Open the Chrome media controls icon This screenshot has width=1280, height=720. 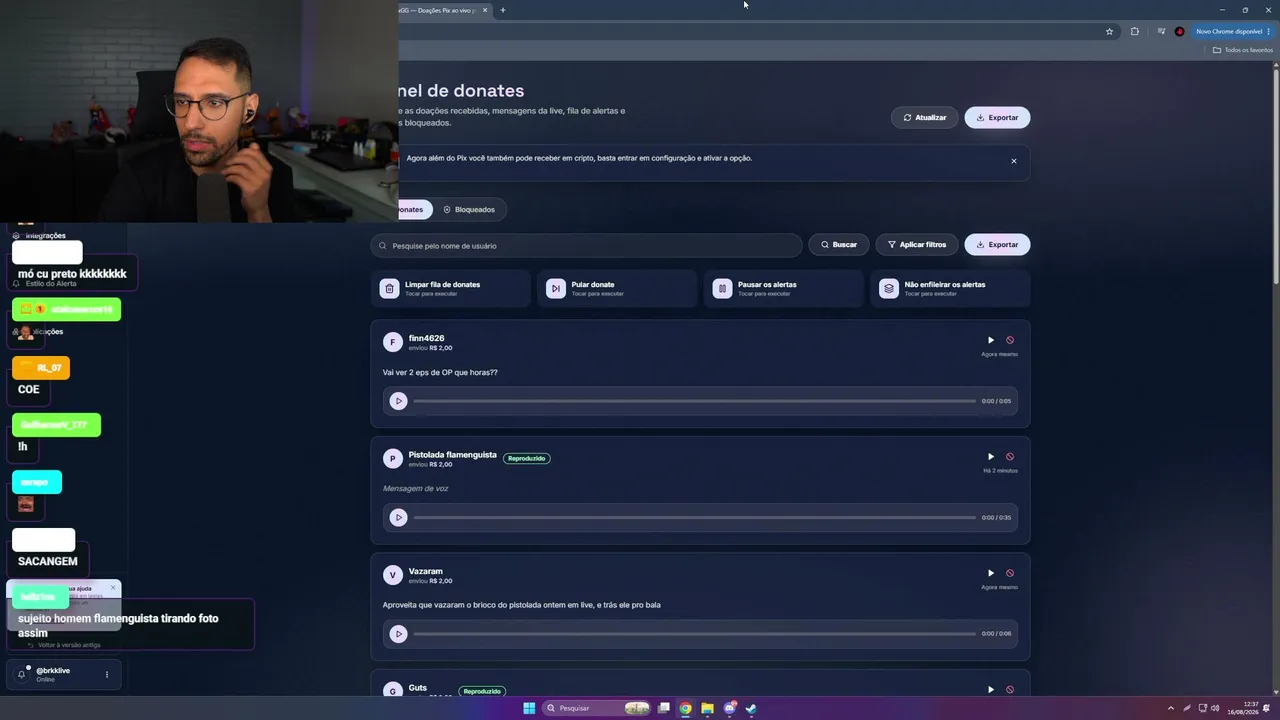point(1161,32)
